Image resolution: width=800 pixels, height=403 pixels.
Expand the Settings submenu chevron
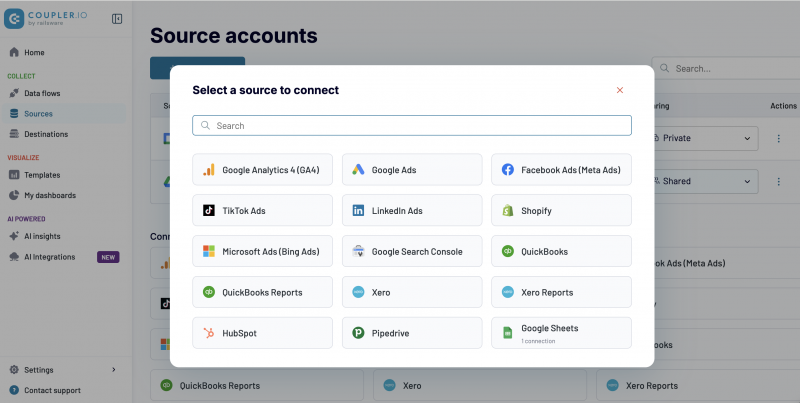click(x=114, y=369)
